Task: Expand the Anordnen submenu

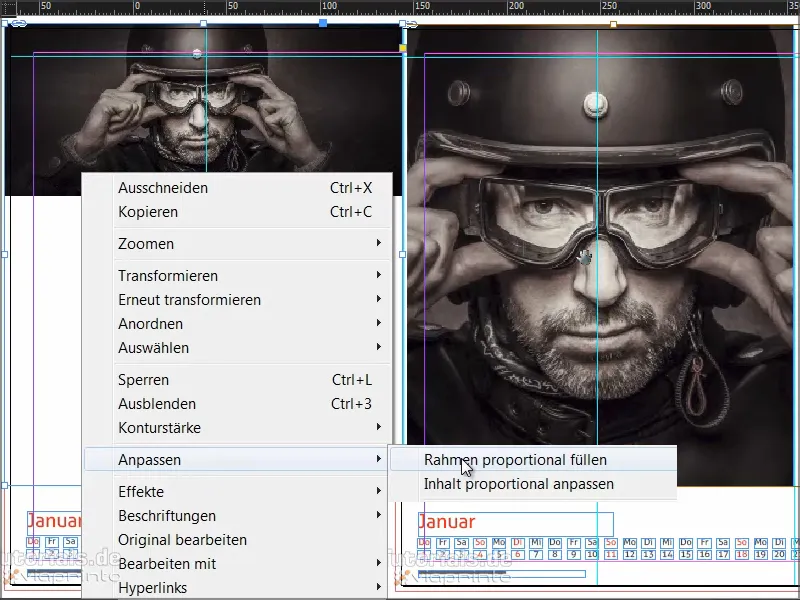Action: coord(150,324)
